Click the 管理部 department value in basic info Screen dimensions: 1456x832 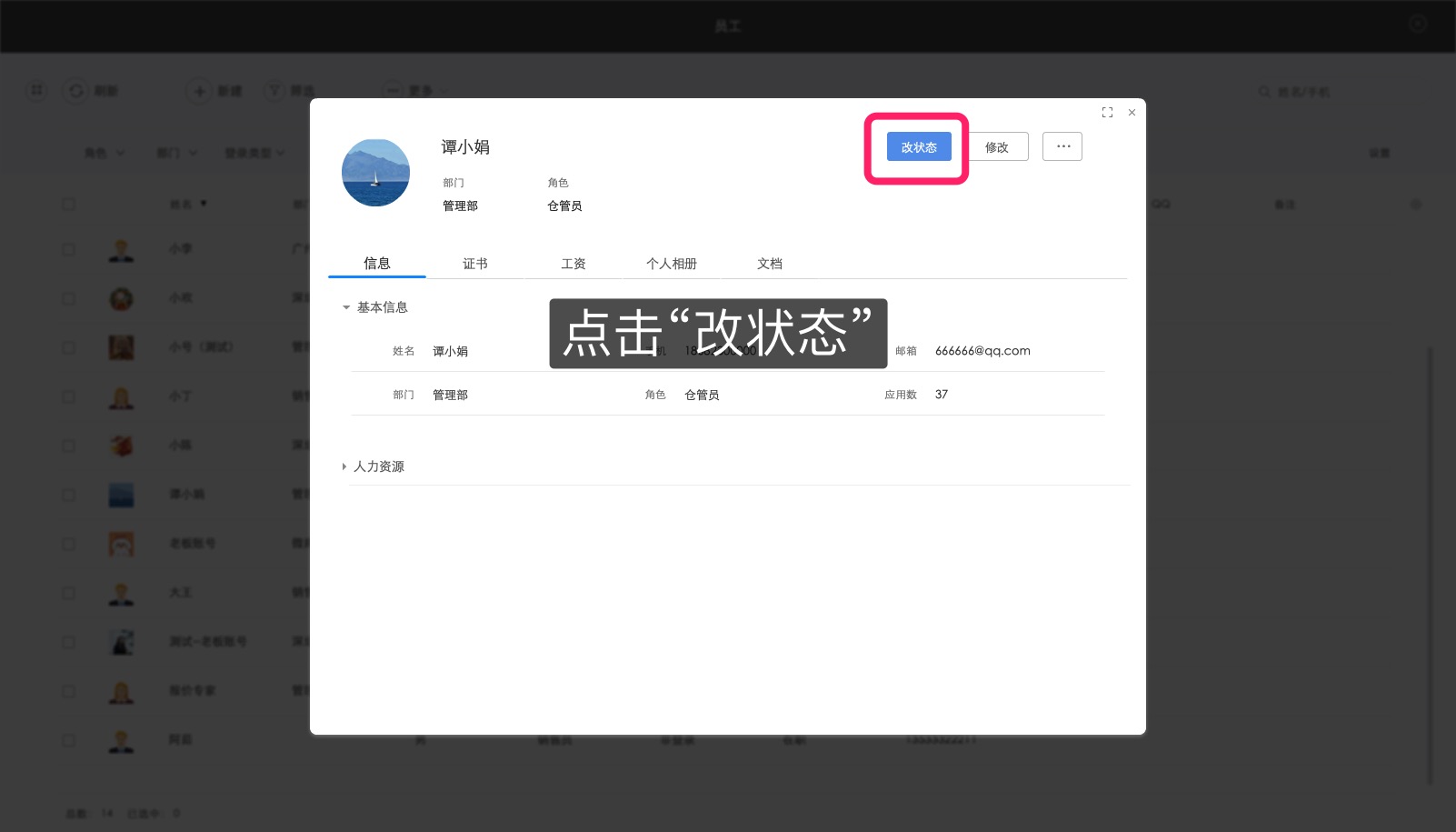point(450,395)
